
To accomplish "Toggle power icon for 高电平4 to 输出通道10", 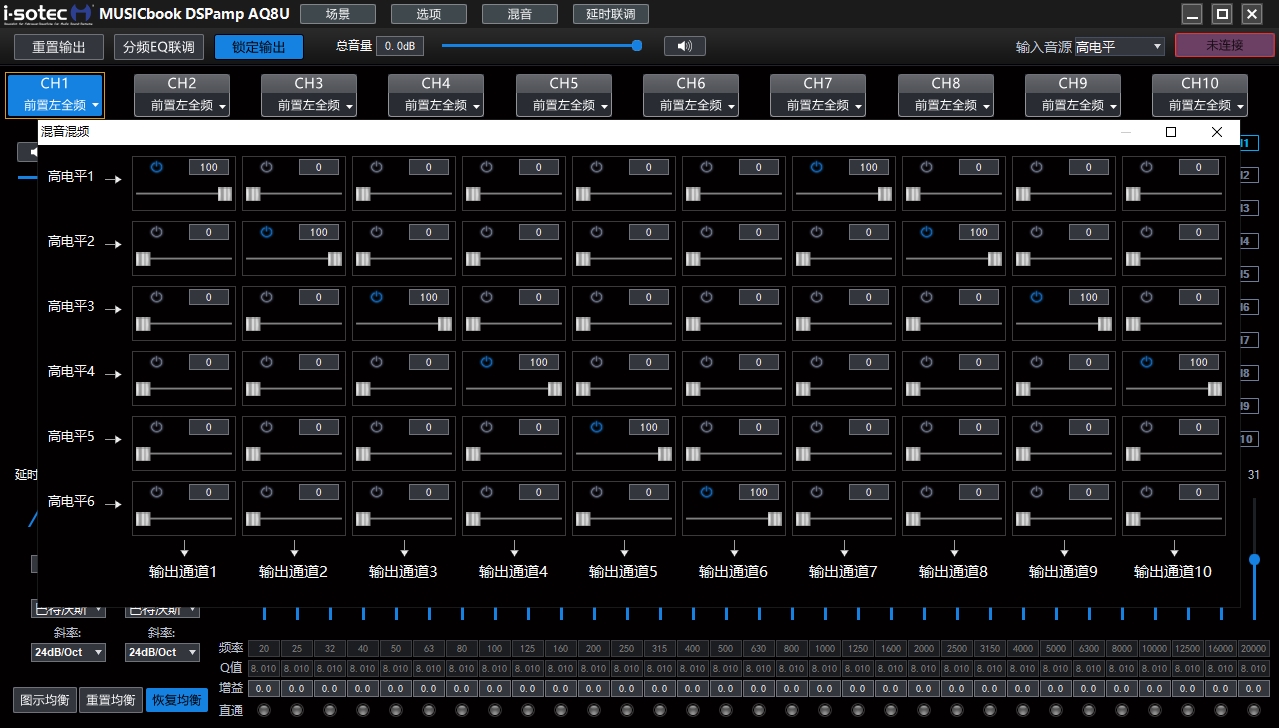I will (x=1146, y=362).
